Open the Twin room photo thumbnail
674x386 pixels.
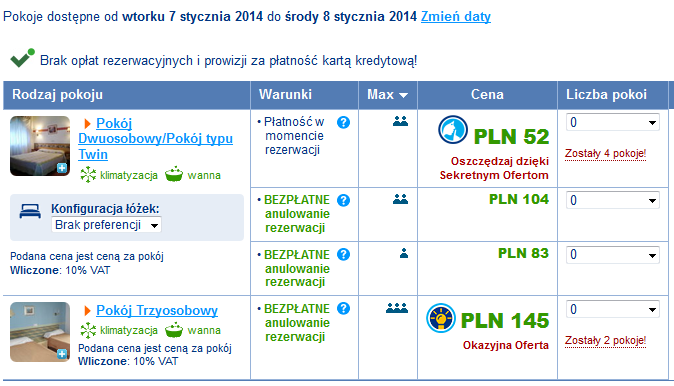[x=40, y=146]
